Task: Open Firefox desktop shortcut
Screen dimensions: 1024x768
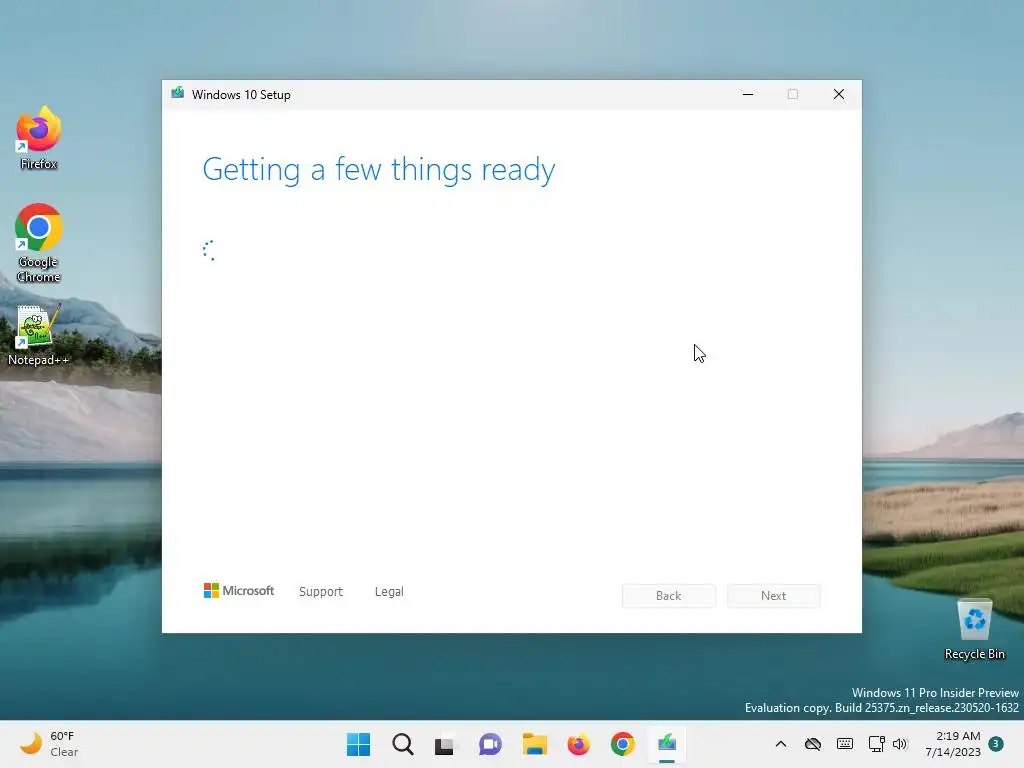Action: [x=39, y=138]
